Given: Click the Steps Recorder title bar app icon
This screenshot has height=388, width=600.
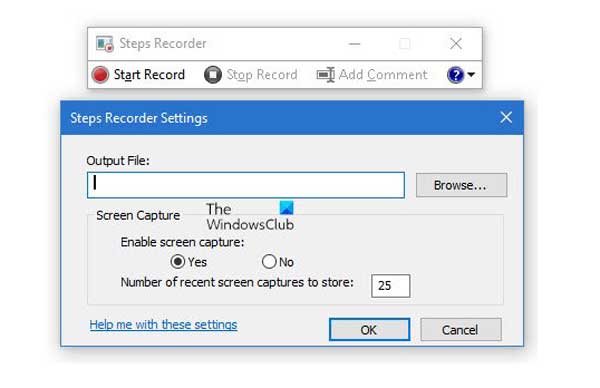Looking at the screenshot, I should point(104,44).
